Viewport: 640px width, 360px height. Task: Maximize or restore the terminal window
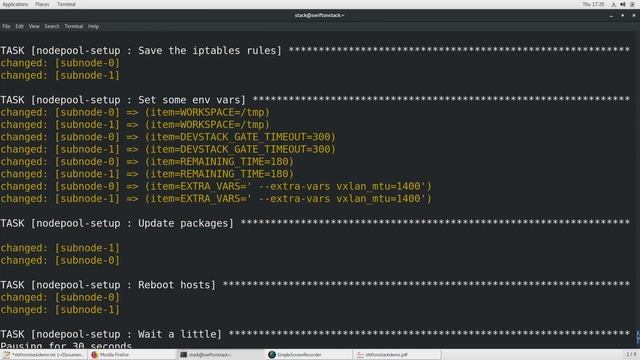click(622, 16)
